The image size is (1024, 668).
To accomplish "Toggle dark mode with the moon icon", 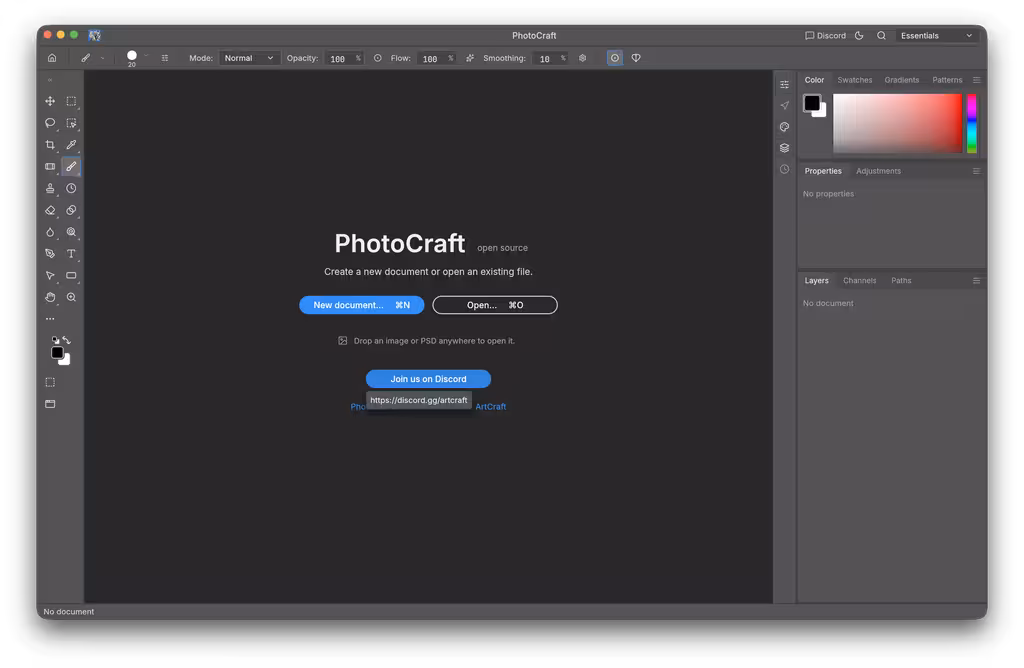I will click(859, 36).
